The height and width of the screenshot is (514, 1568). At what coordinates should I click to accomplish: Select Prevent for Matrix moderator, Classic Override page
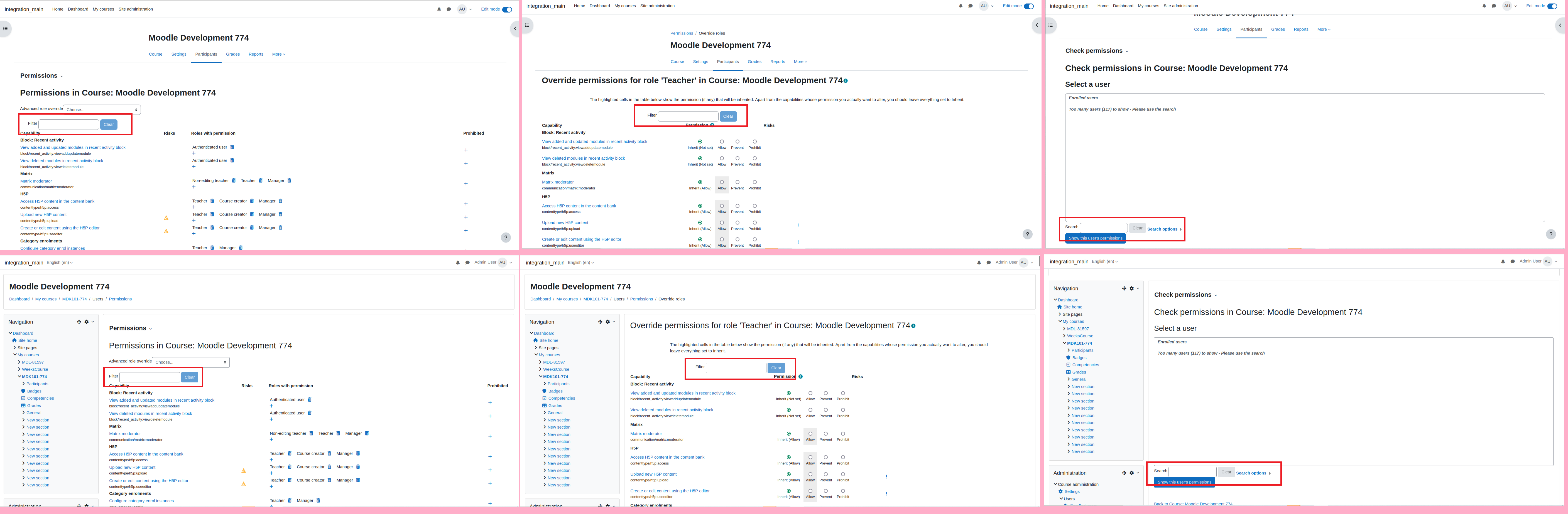click(825, 434)
